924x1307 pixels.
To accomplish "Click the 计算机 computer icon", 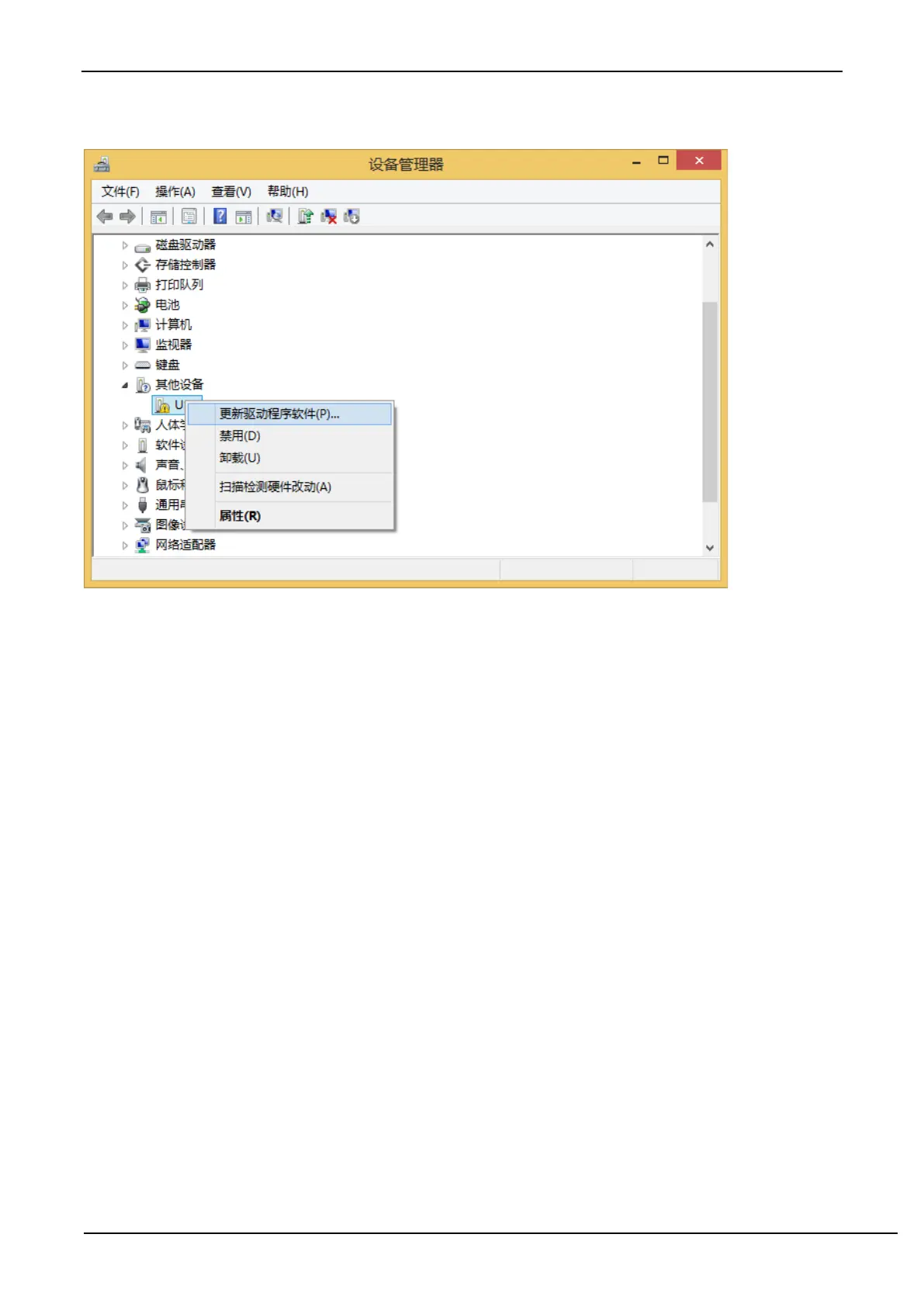I will click(143, 325).
